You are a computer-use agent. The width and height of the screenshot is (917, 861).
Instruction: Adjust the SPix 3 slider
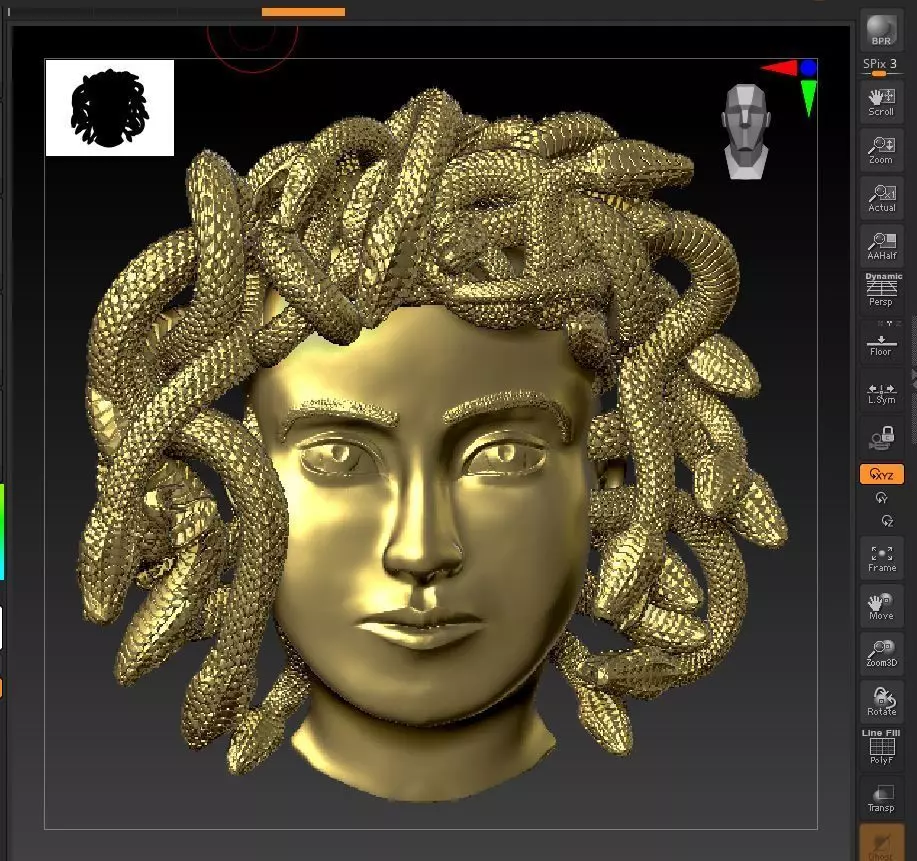point(880,67)
